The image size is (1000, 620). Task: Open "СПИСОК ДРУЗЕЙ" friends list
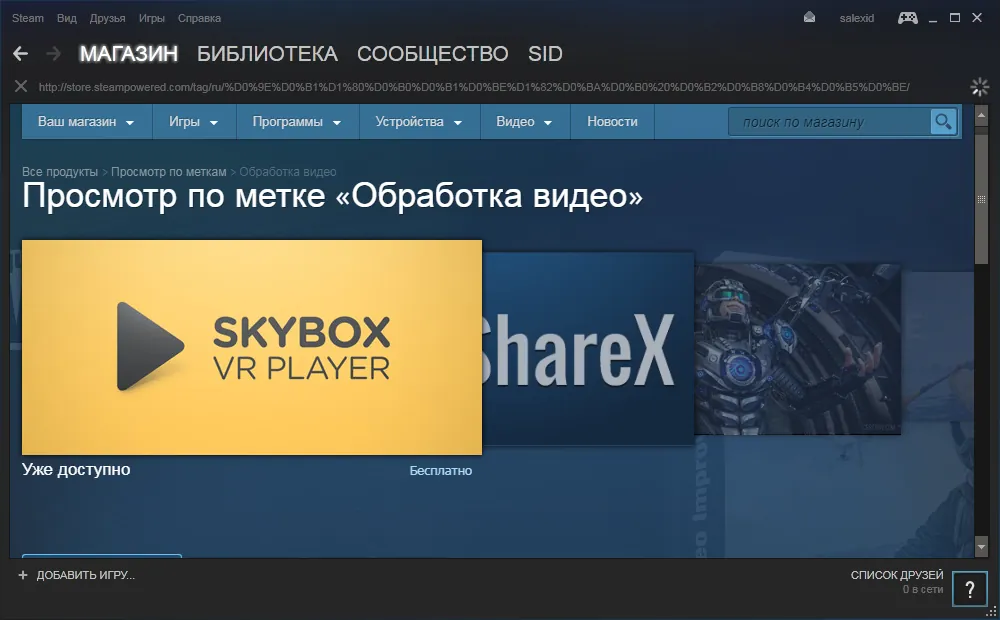[x=896, y=575]
